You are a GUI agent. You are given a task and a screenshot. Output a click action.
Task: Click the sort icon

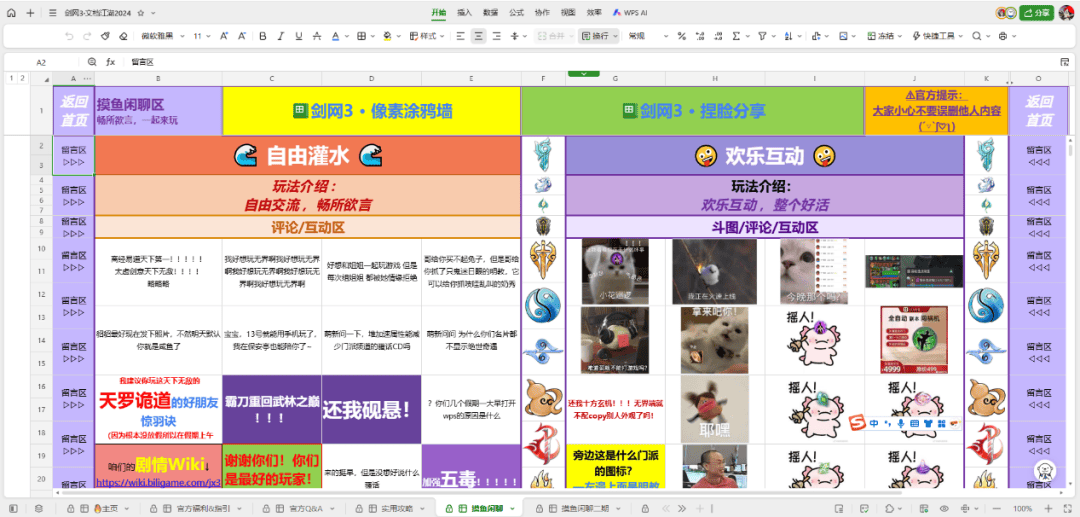point(788,36)
